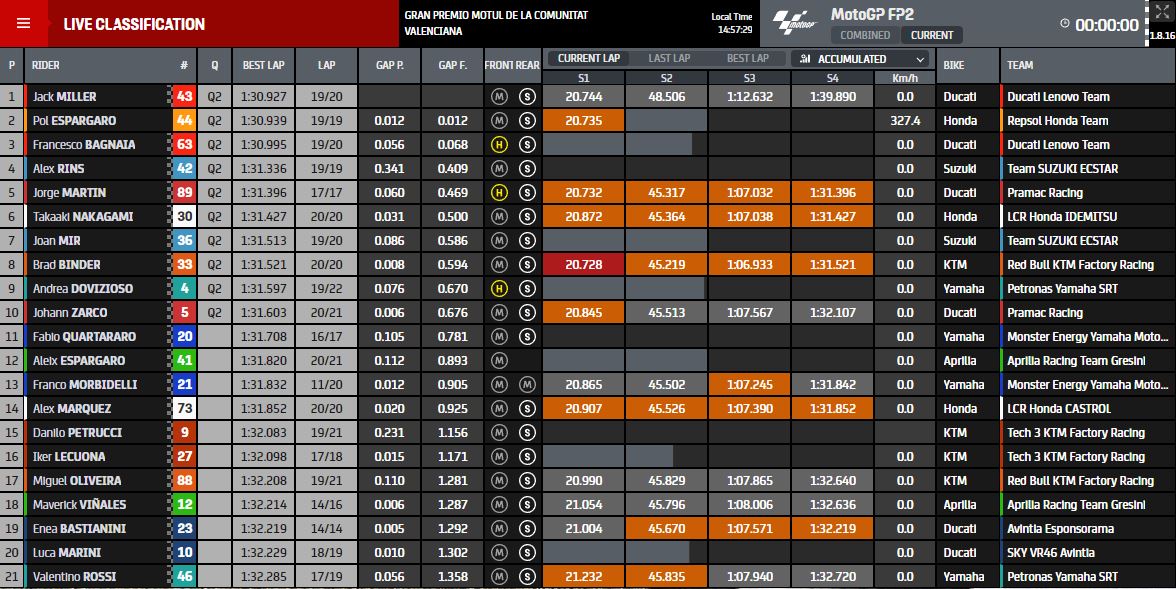Switch to CURRENT classification view

coord(932,35)
